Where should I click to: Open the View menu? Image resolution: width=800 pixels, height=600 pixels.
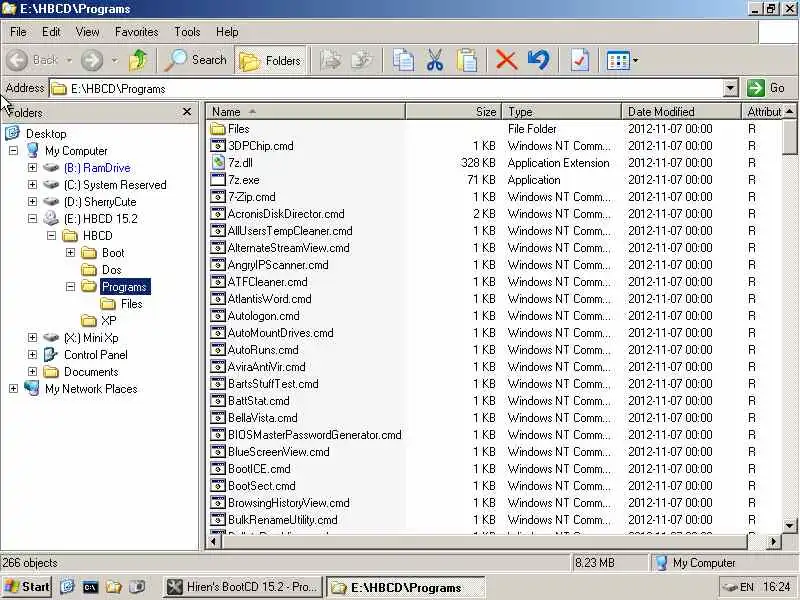click(x=87, y=32)
